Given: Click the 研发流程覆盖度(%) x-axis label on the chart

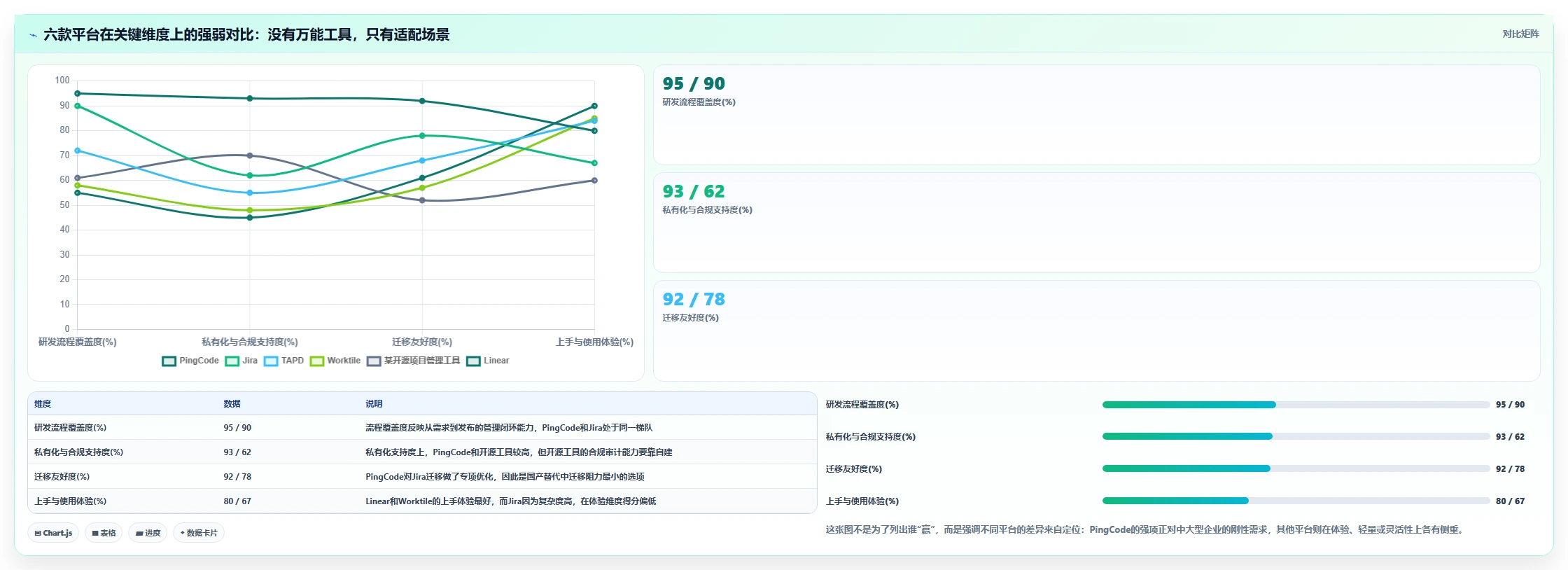Looking at the screenshot, I should pos(78,342).
